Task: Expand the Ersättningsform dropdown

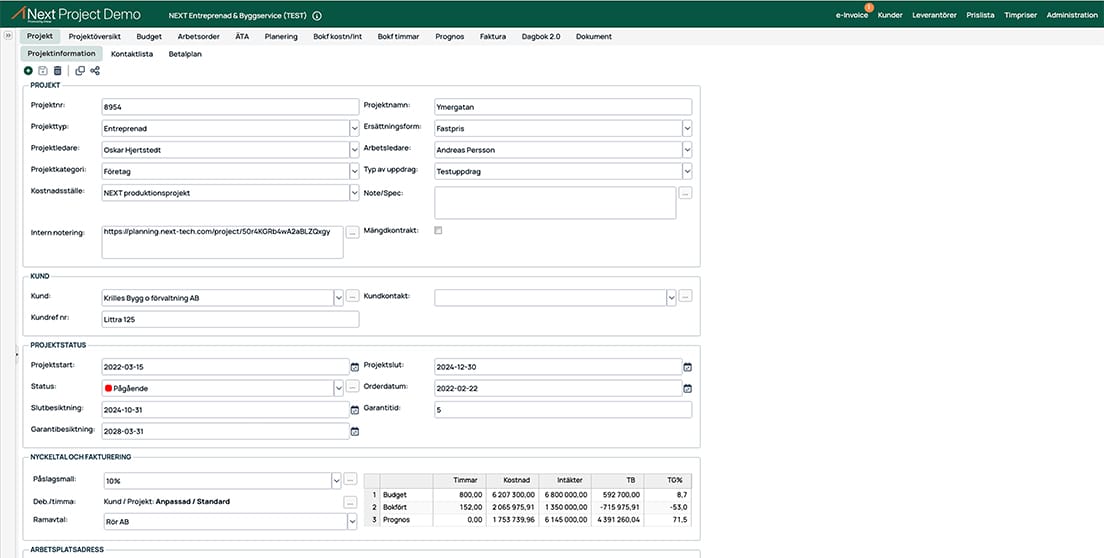Action: click(687, 128)
